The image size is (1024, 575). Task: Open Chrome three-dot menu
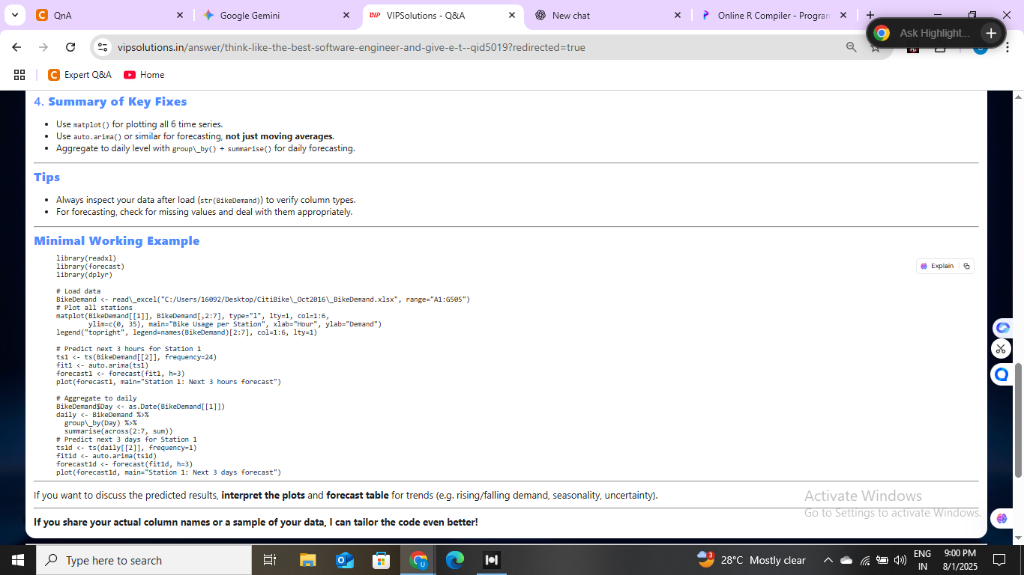(1008, 47)
